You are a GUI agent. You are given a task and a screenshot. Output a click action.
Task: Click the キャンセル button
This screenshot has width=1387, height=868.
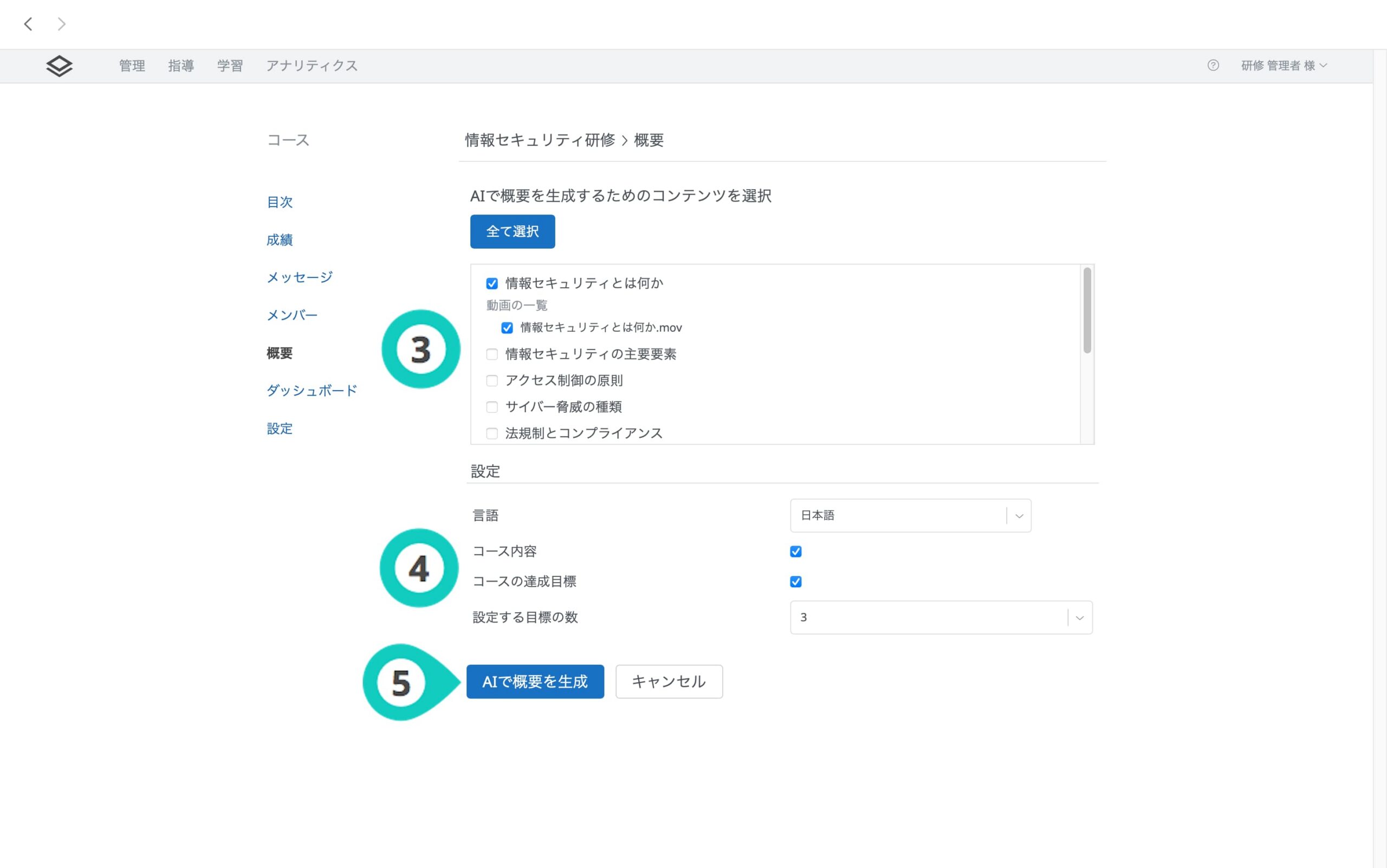(668, 682)
